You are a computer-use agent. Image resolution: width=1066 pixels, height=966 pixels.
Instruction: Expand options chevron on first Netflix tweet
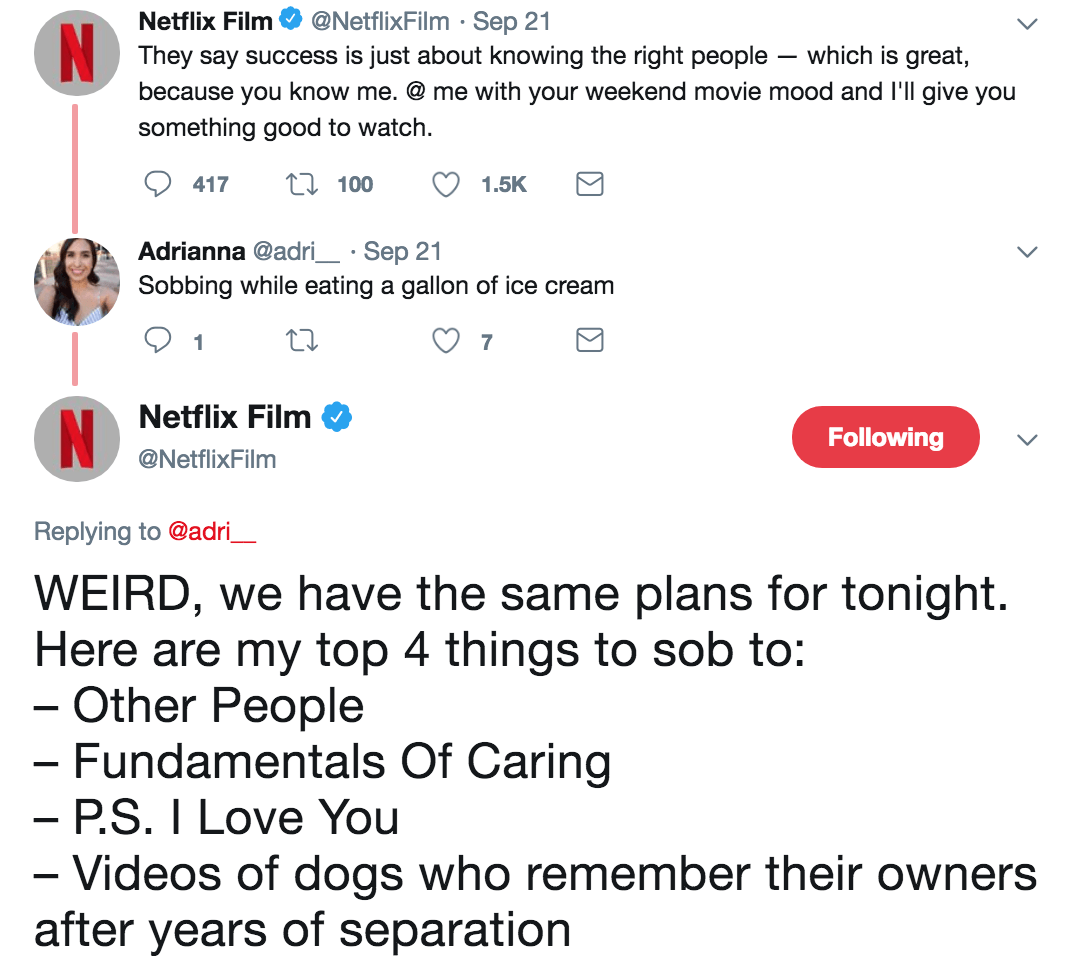coord(1027,25)
